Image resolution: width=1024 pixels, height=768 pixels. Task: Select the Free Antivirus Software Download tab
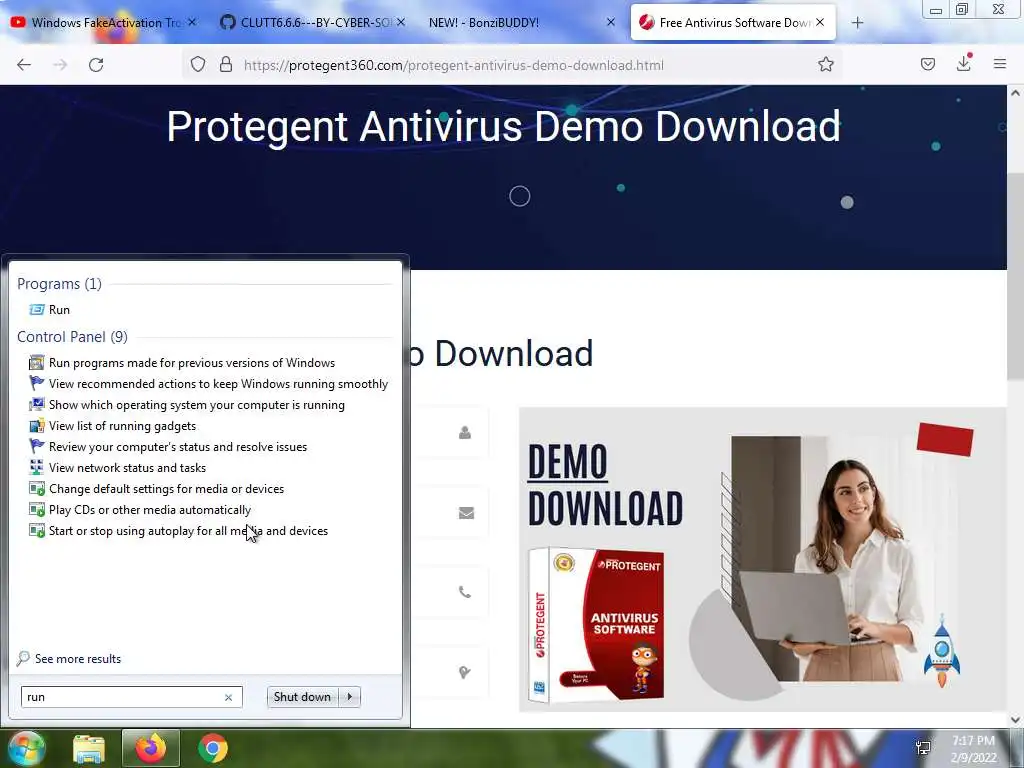(x=733, y=23)
